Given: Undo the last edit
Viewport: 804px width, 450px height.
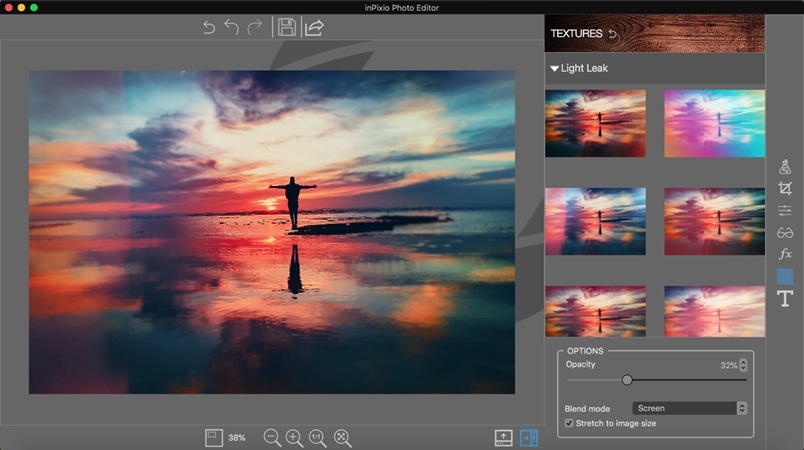Looking at the screenshot, I should point(232,27).
